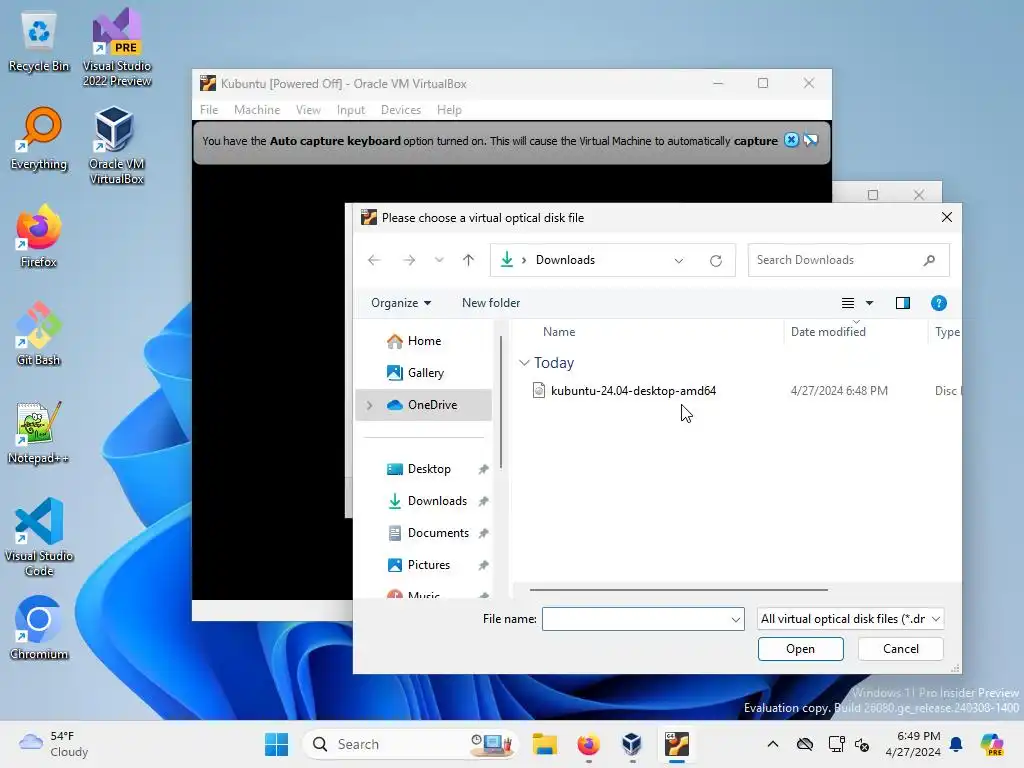The width and height of the screenshot is (1024, 768).
Task: Dismiss the Auto capture keyboard notification
Action: [791, 140]
